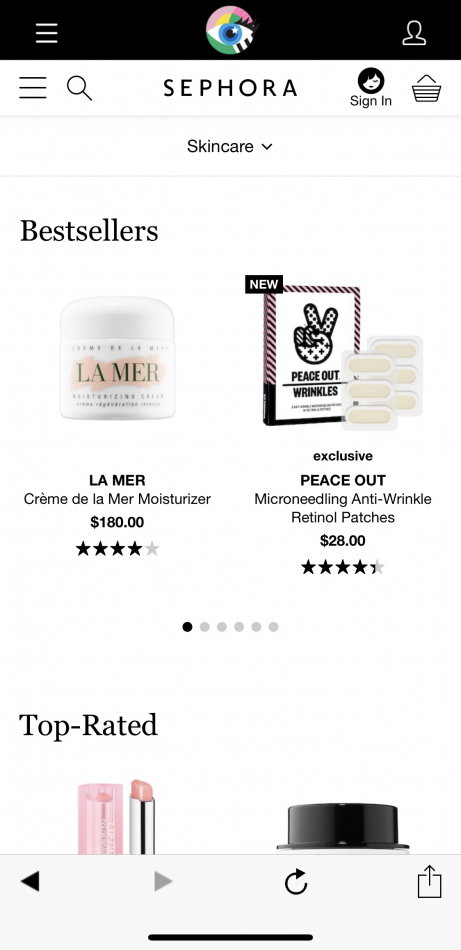Click the Sign In link
The image size is (461, 950).
[371, 88]
